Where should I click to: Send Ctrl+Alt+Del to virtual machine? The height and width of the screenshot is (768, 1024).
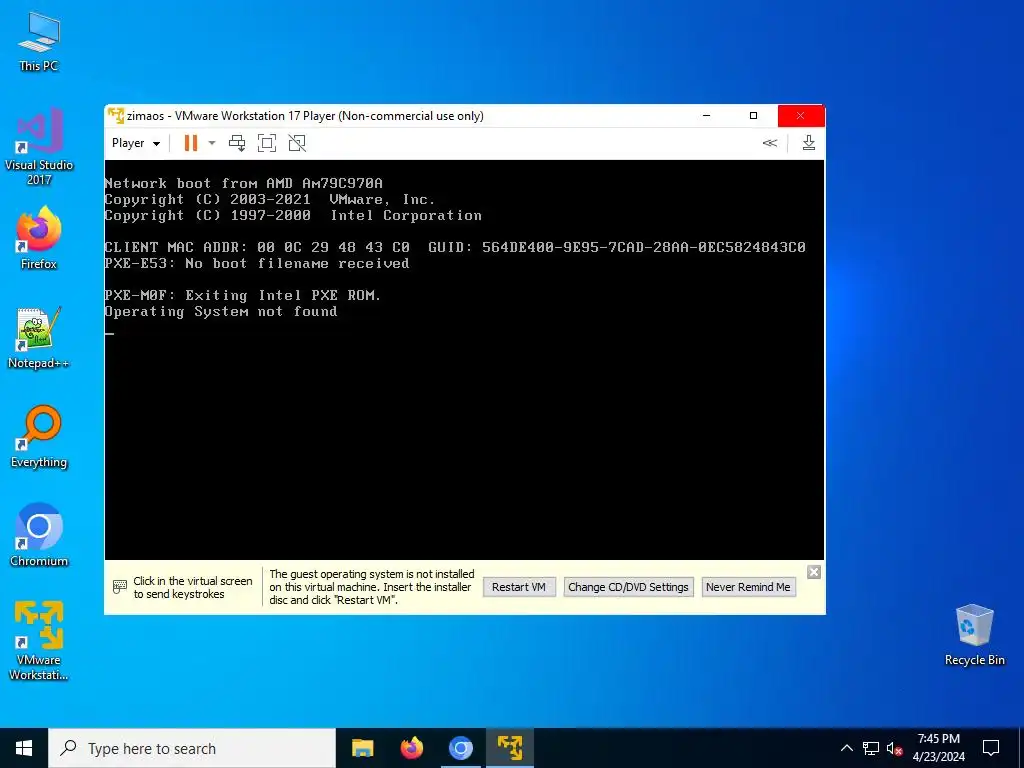click(x=237, y=143)
